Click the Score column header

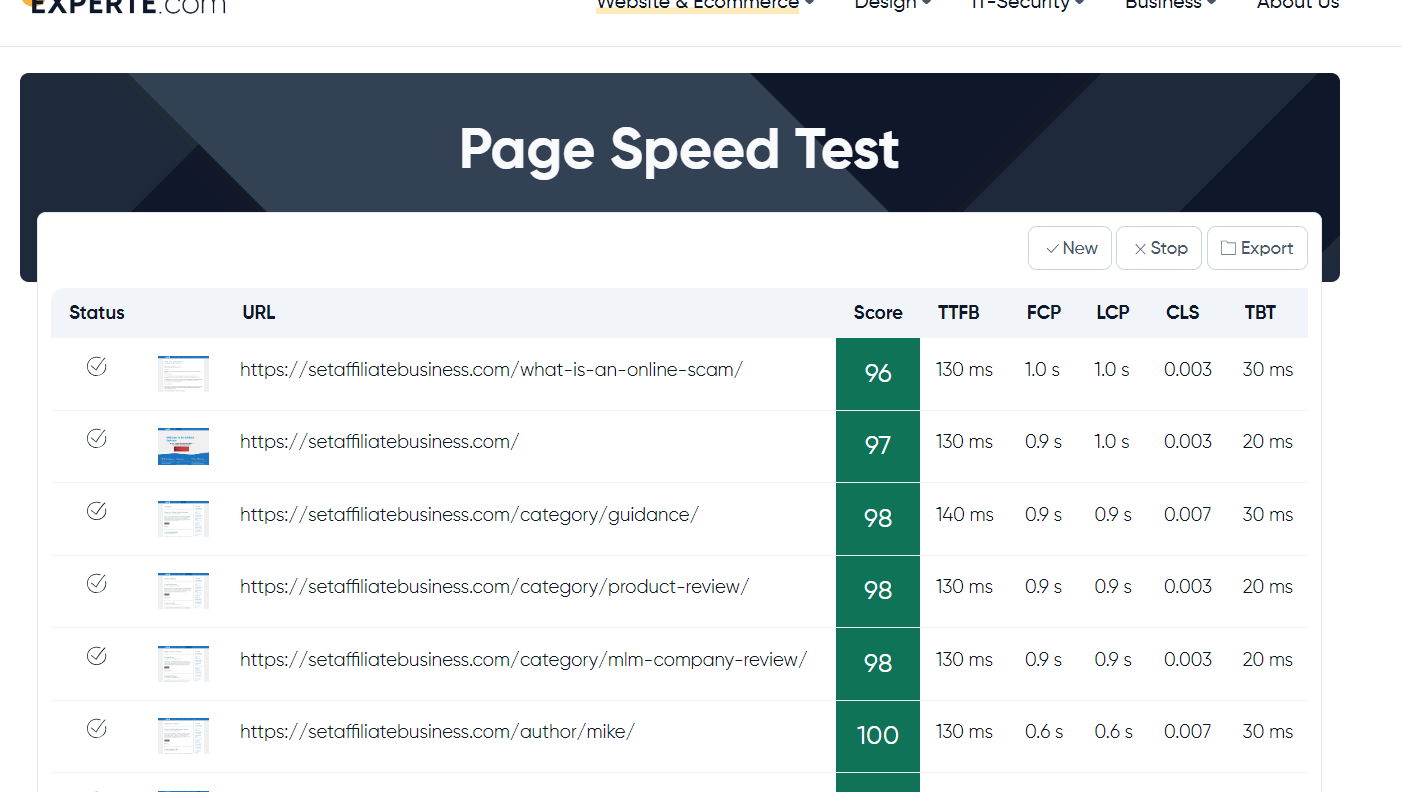point(878,313)
